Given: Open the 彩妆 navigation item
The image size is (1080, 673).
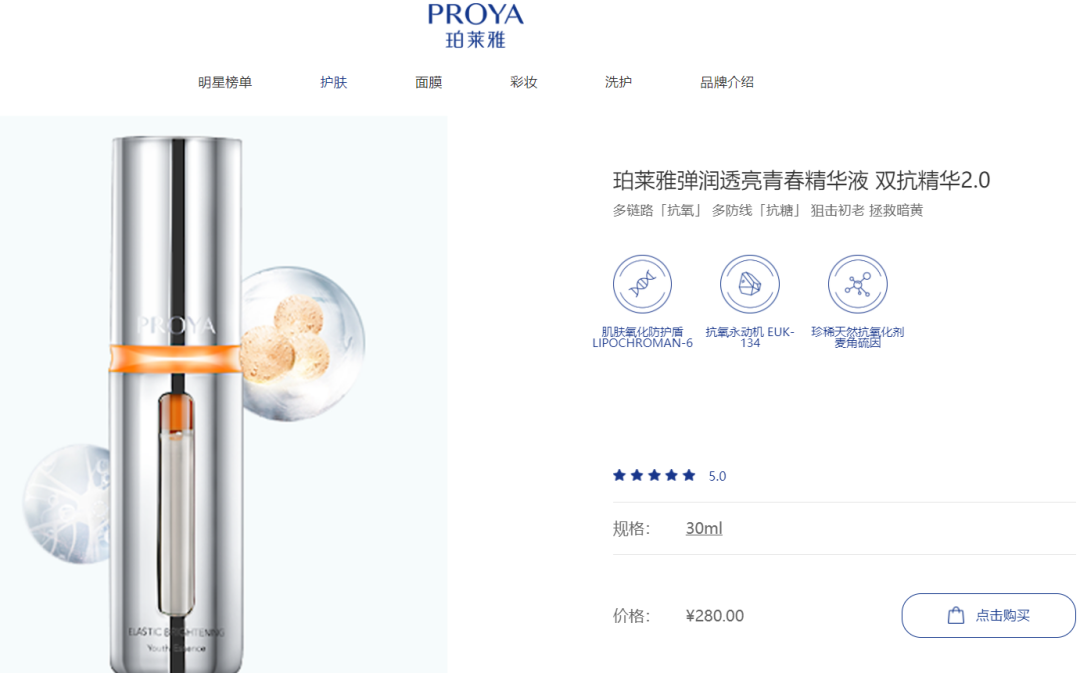Looking at the screenshot, I should pos(523,83).
